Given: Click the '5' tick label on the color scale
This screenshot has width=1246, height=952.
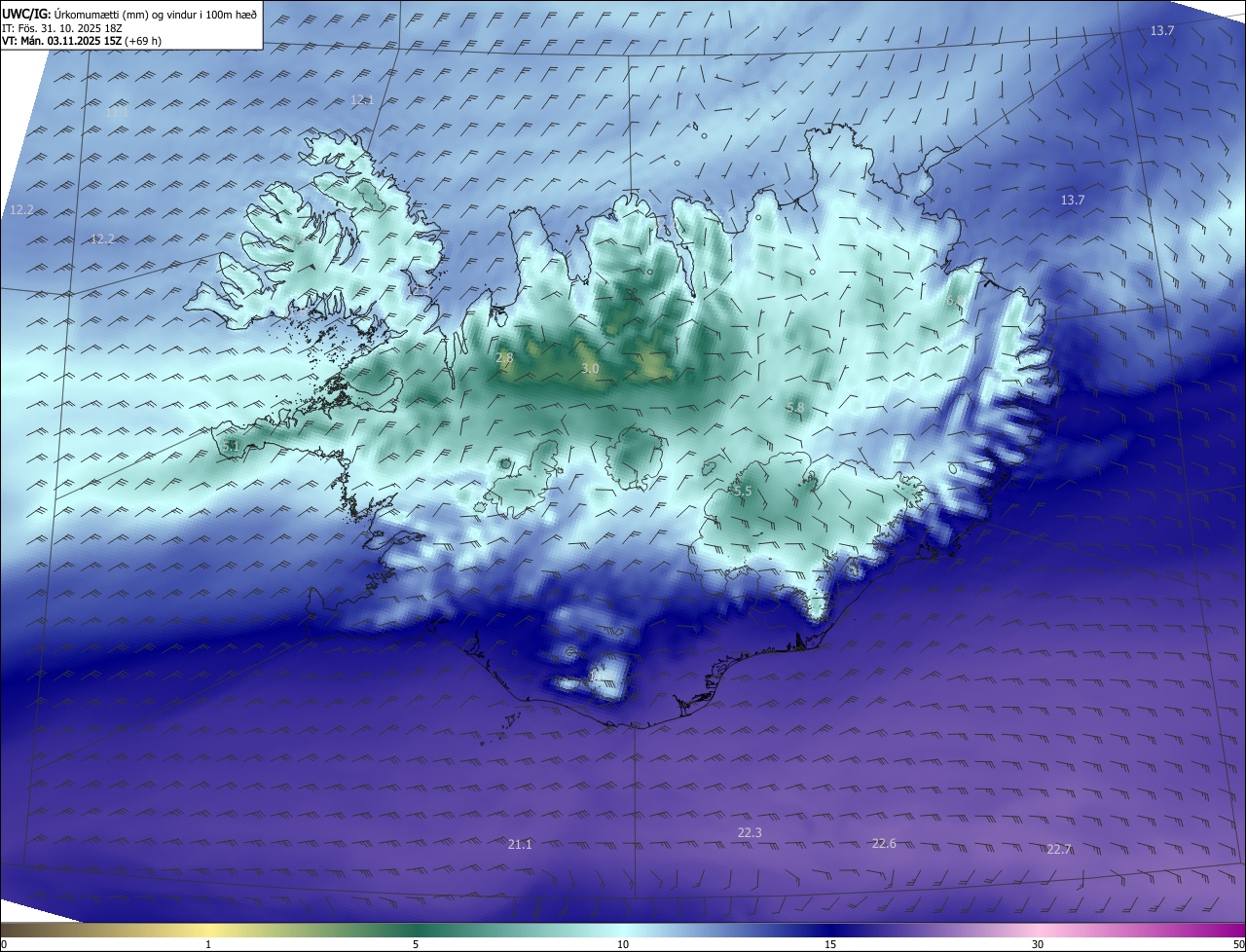Looking at the screenshot, I should coord(416,944).
